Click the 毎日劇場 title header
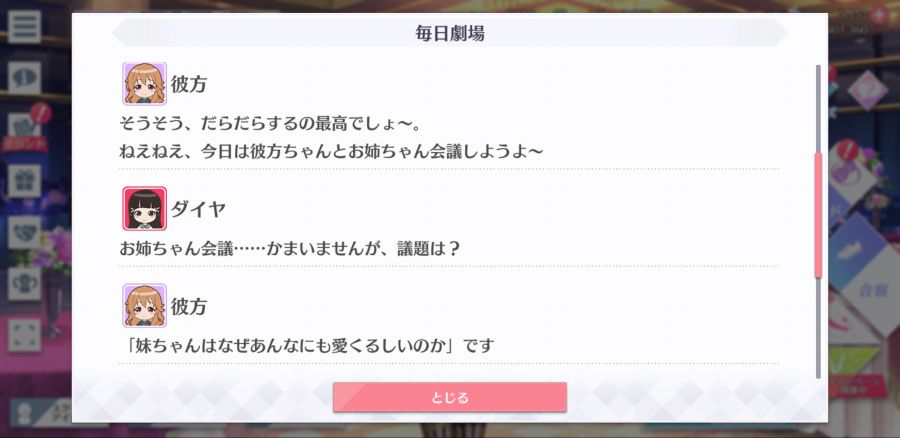This screenshot has height=438, width=900. click(x=449, y=33)
